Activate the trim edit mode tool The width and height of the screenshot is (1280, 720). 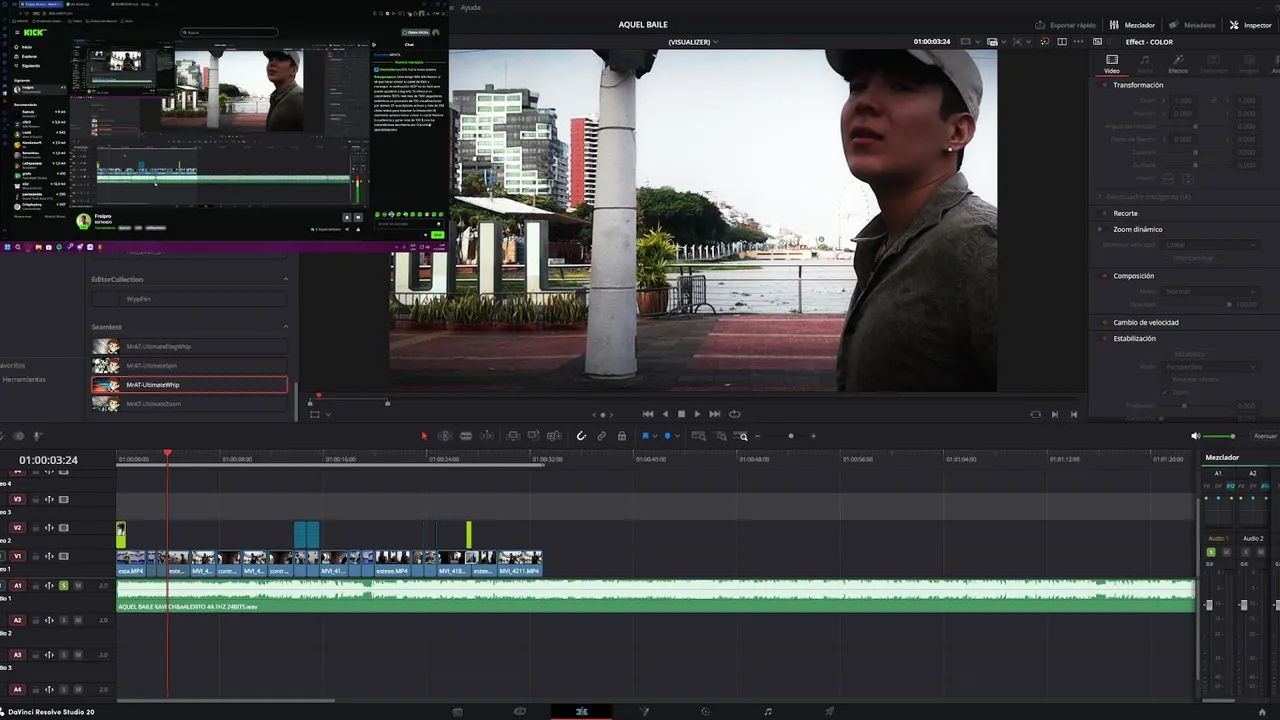[445, 436]
